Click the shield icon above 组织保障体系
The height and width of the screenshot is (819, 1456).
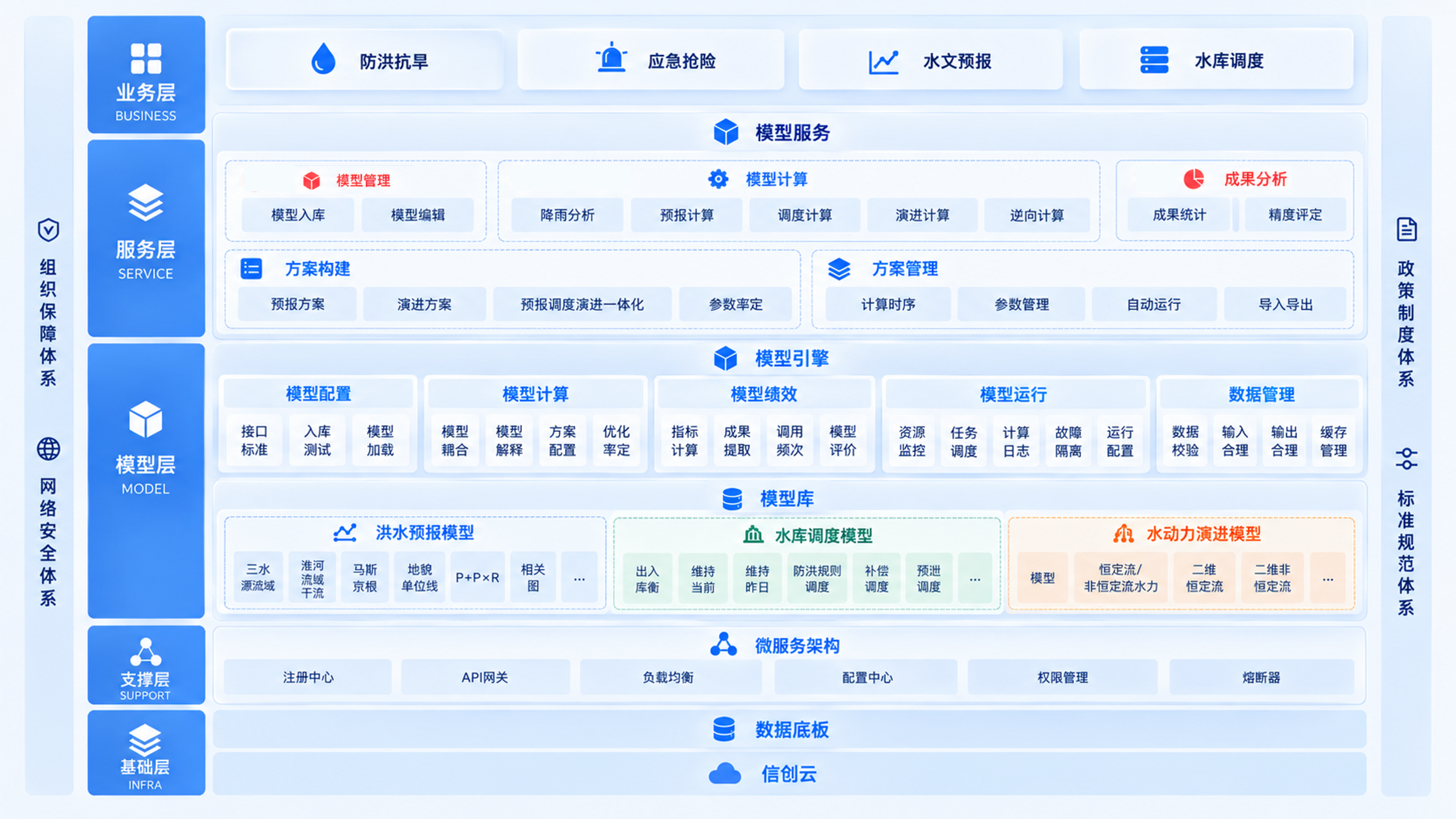[48, 230]
